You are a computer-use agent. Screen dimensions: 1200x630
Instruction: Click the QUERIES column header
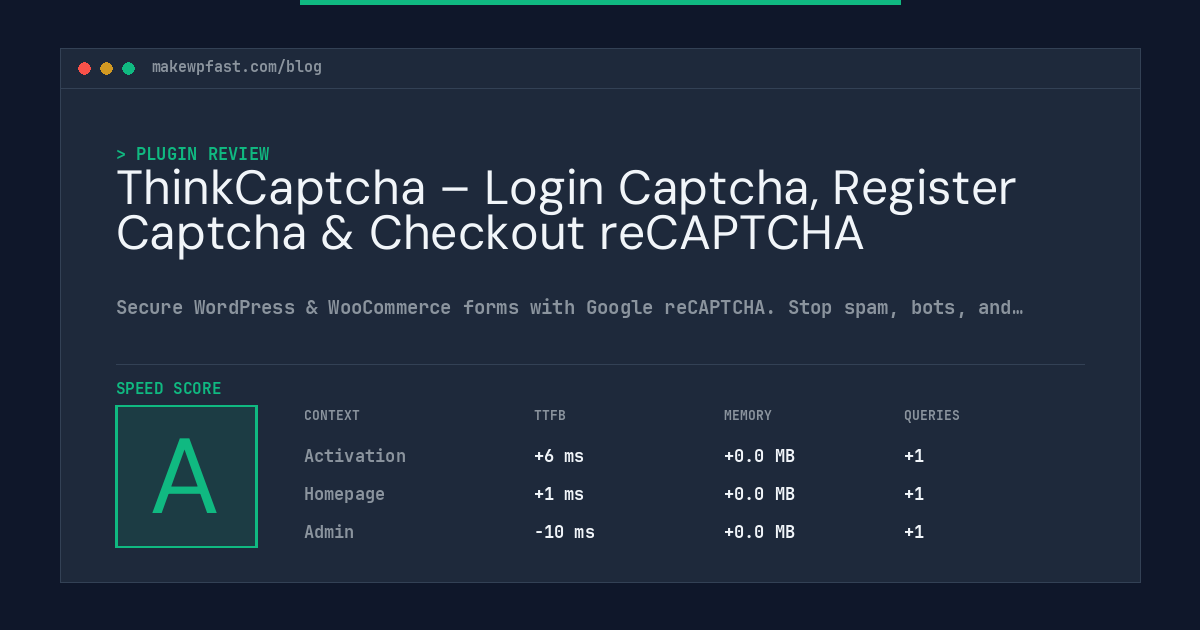(x=932, y=415)
